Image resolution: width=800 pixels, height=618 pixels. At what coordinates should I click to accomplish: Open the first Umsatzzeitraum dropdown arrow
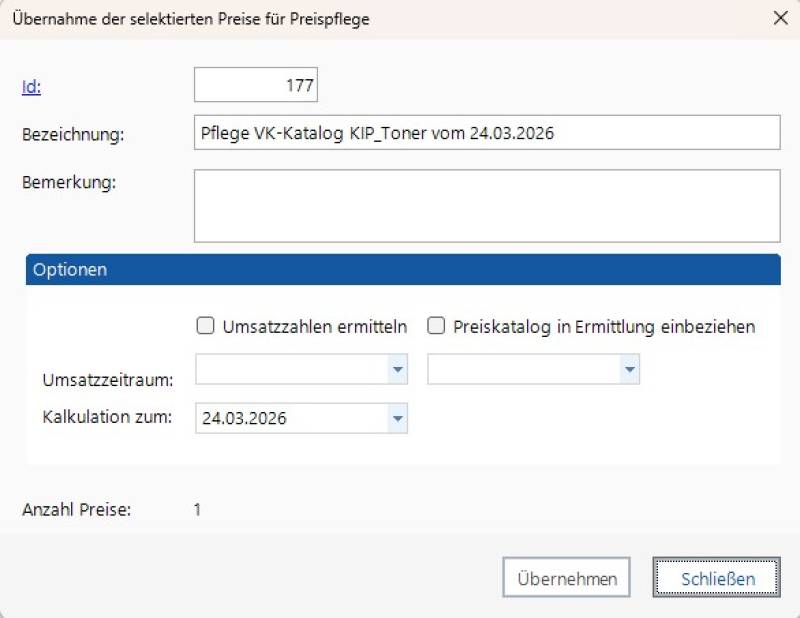pos(398,371)
